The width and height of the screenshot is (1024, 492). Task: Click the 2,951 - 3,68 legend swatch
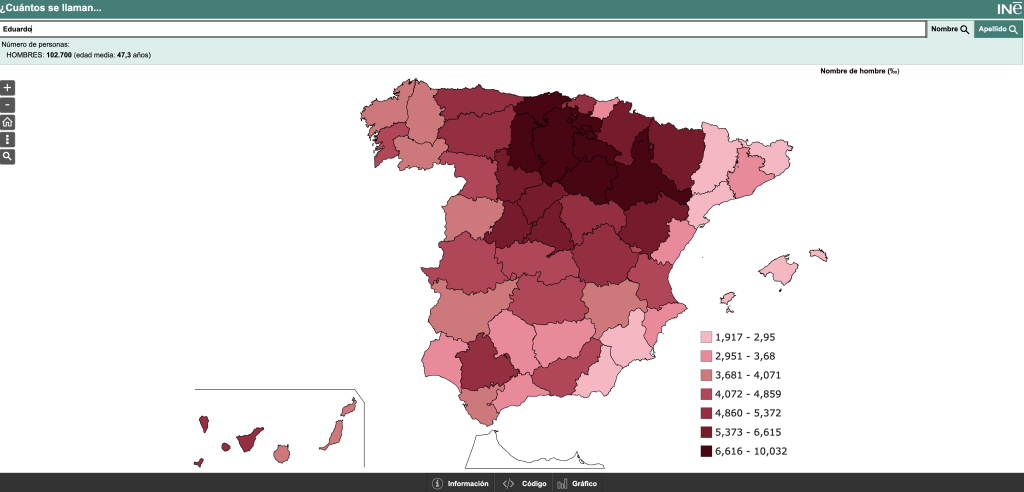[706, 356]
